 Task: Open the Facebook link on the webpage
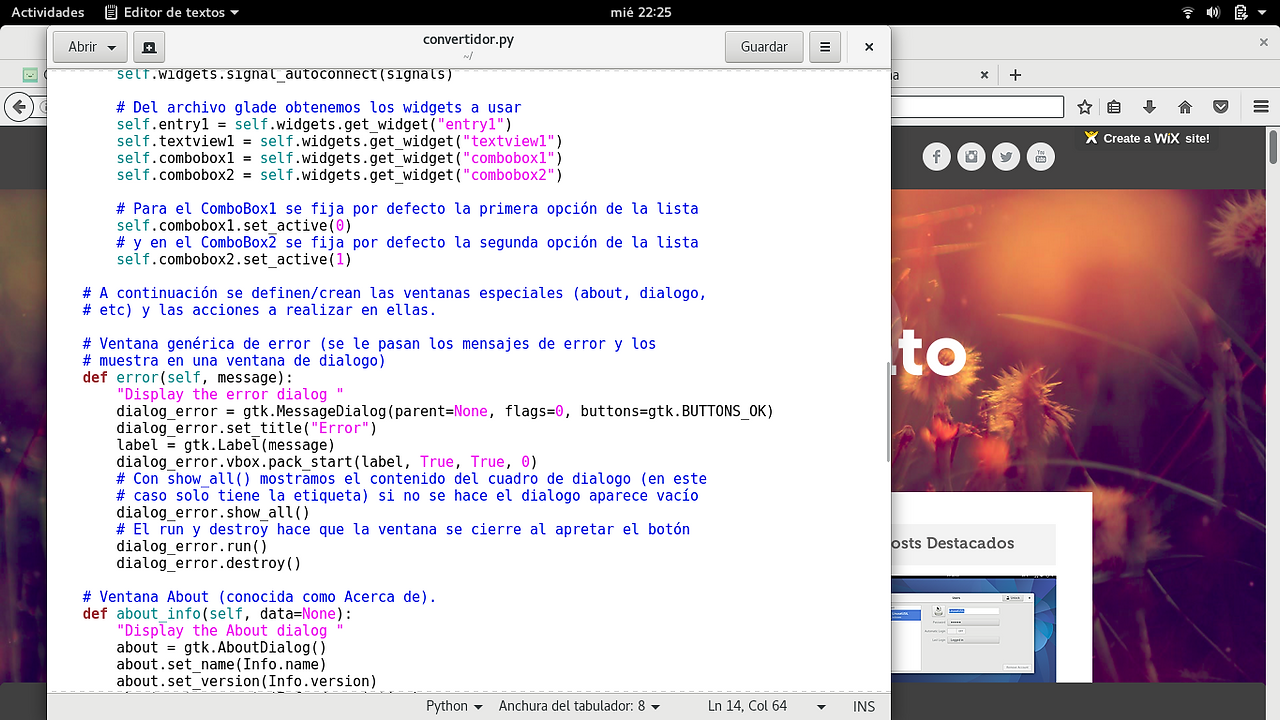click(937, 157)
